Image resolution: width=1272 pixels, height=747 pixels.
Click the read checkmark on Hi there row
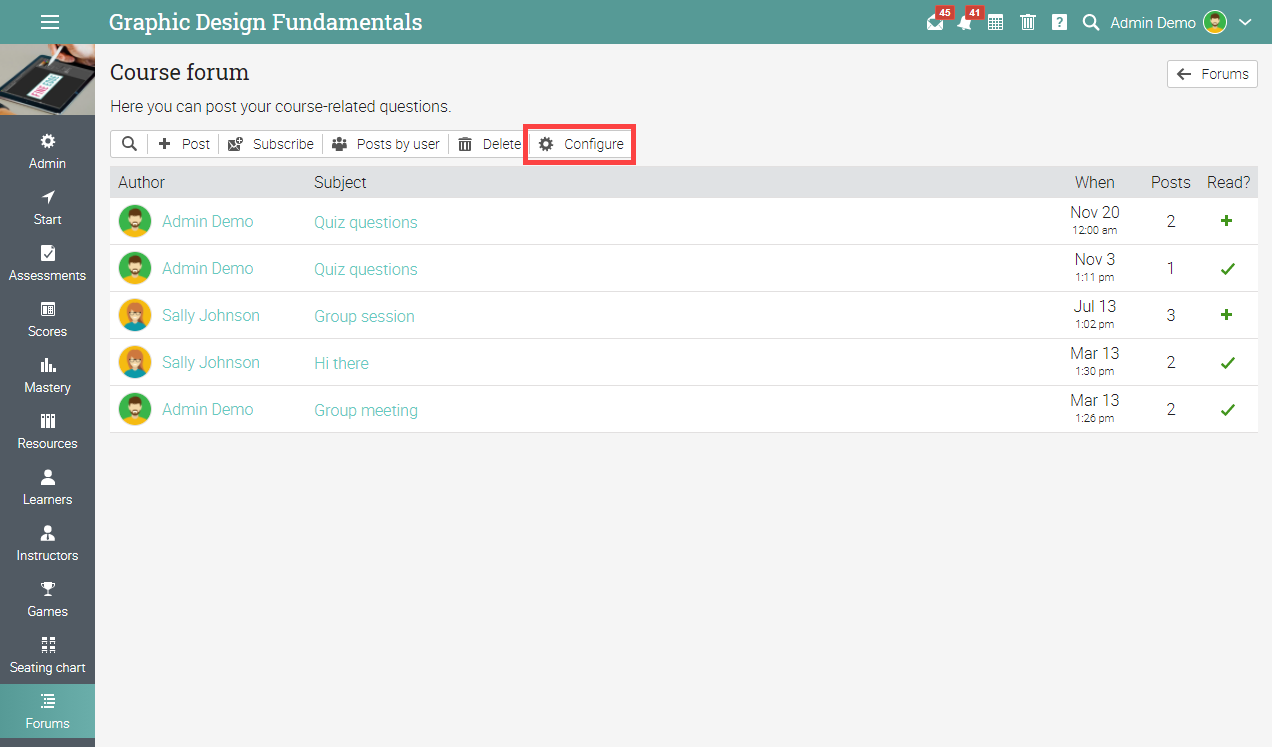point(1228,362)
